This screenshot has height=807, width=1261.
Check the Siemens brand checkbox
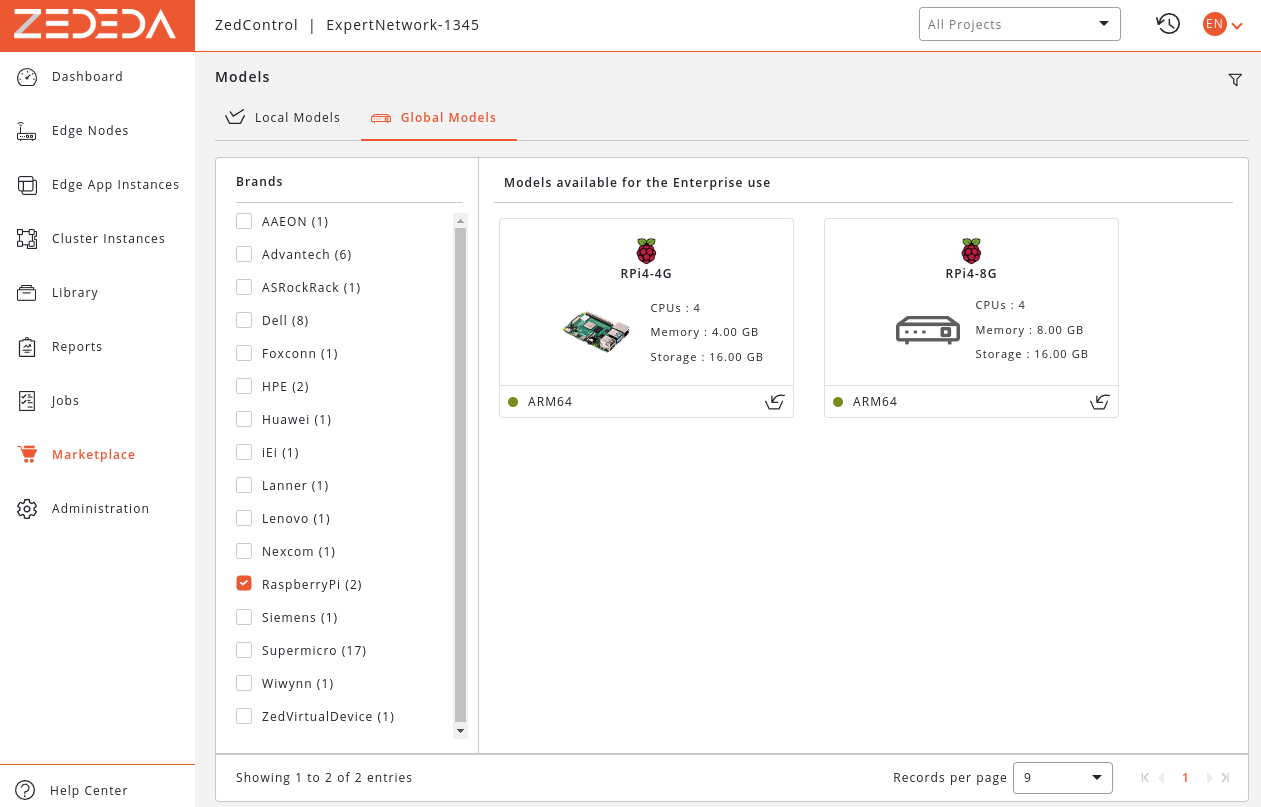point(244,617)
